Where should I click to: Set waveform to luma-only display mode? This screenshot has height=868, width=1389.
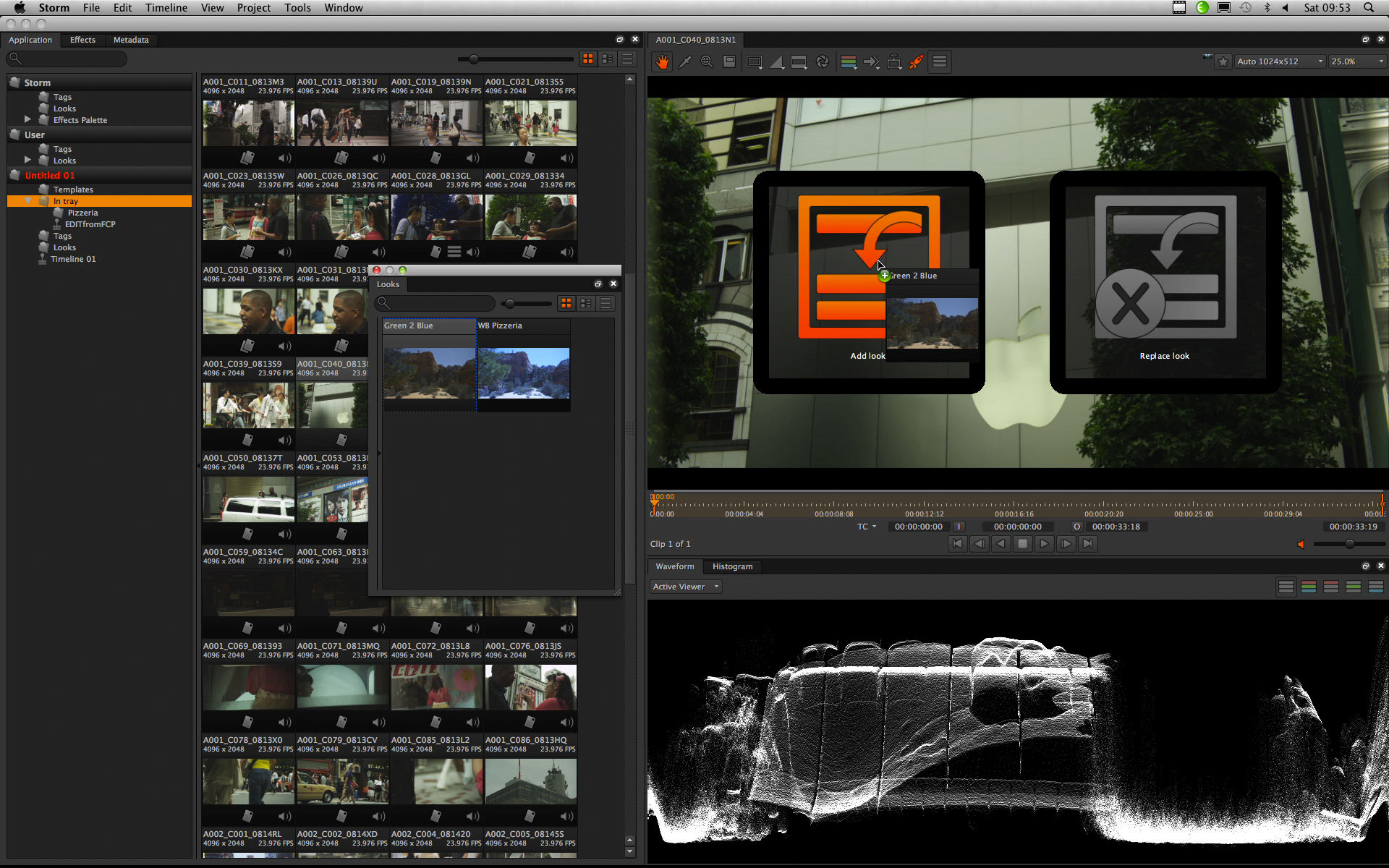coord(1286,587)
